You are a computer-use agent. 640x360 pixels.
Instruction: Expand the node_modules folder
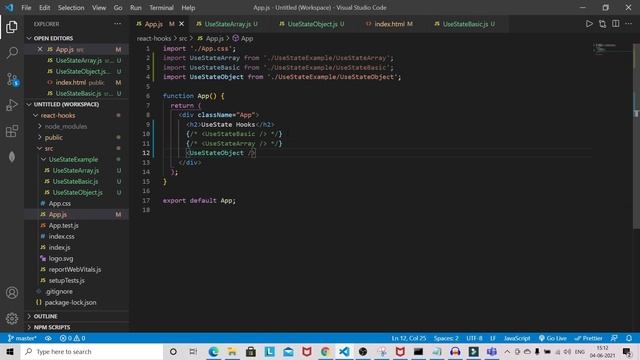(66, 127)
